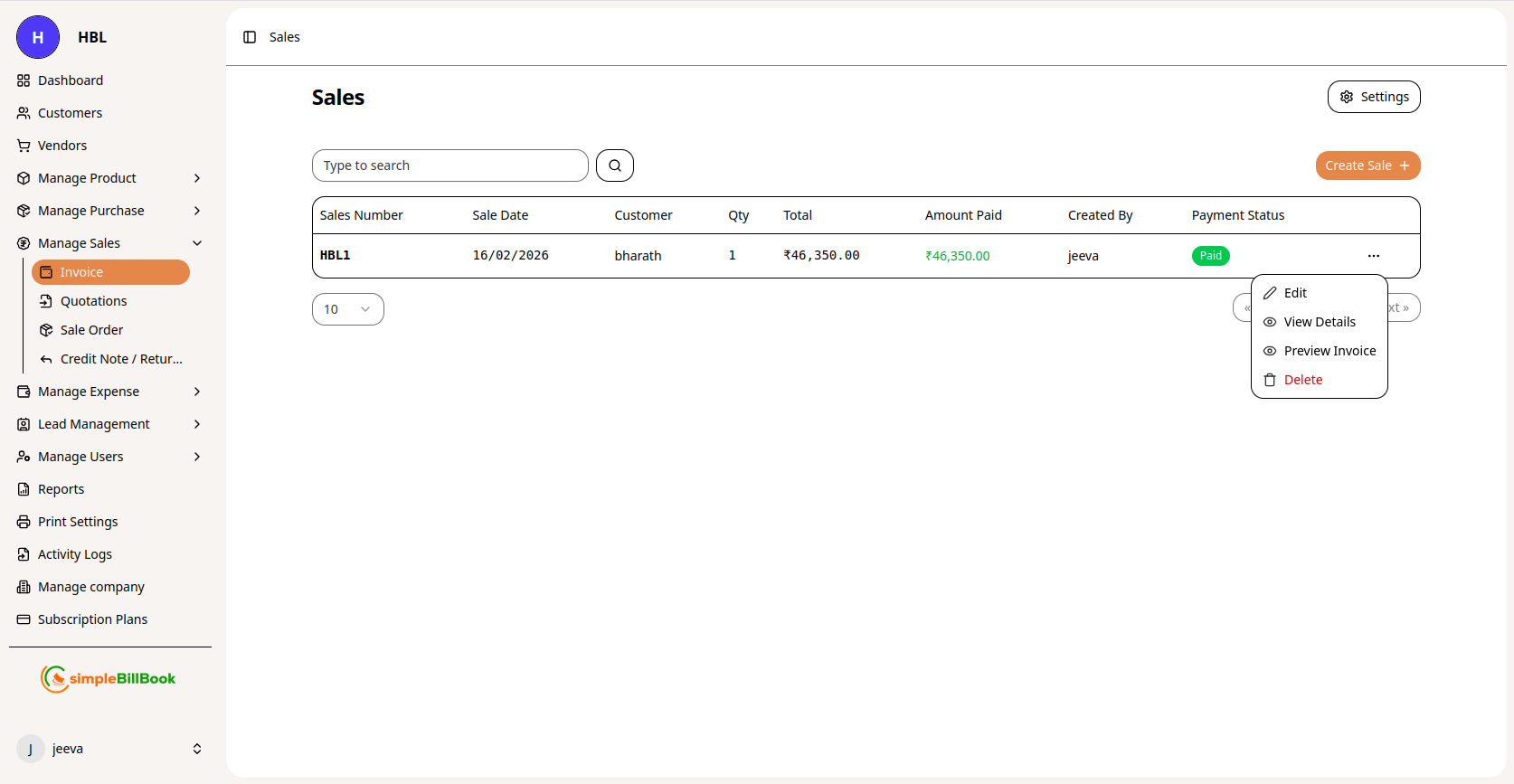Image resolution: width=1514 pixels, height=784 pixels.
Task: Open the Settings button
Action: click(x=1373, y=97)
